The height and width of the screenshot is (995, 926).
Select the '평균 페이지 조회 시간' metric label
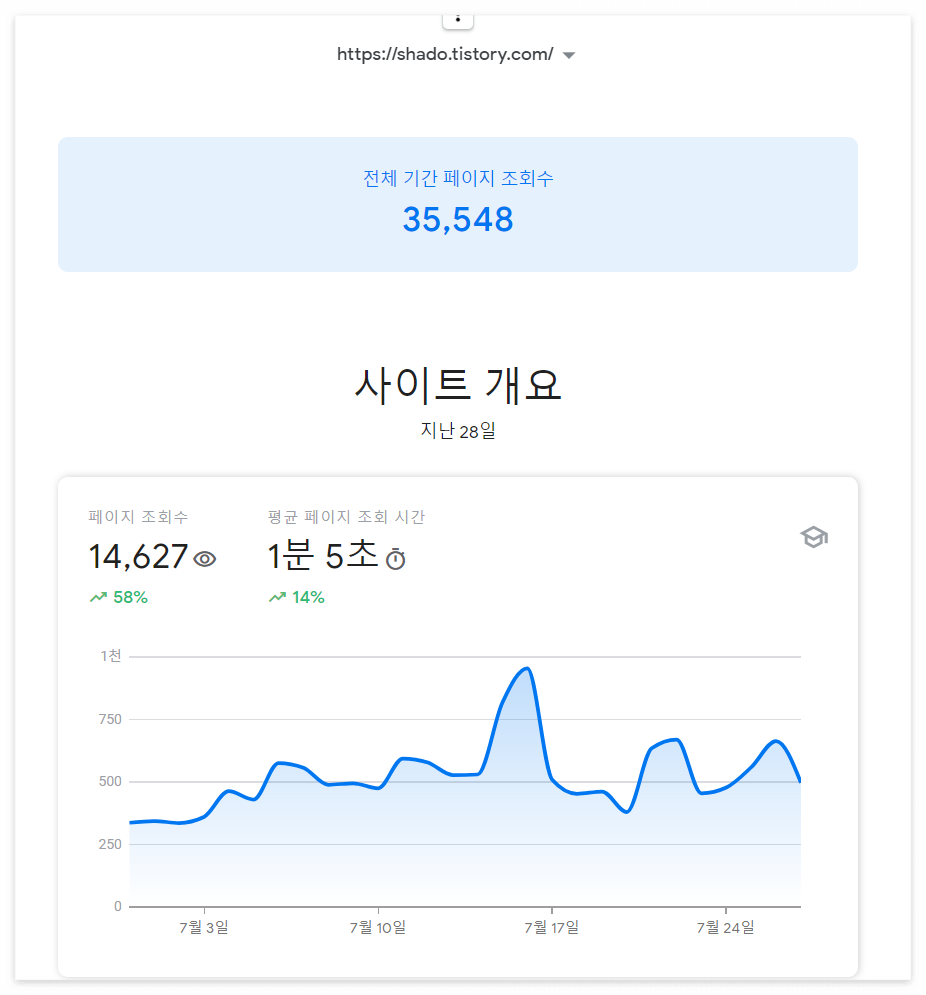(x=346, y=517)
